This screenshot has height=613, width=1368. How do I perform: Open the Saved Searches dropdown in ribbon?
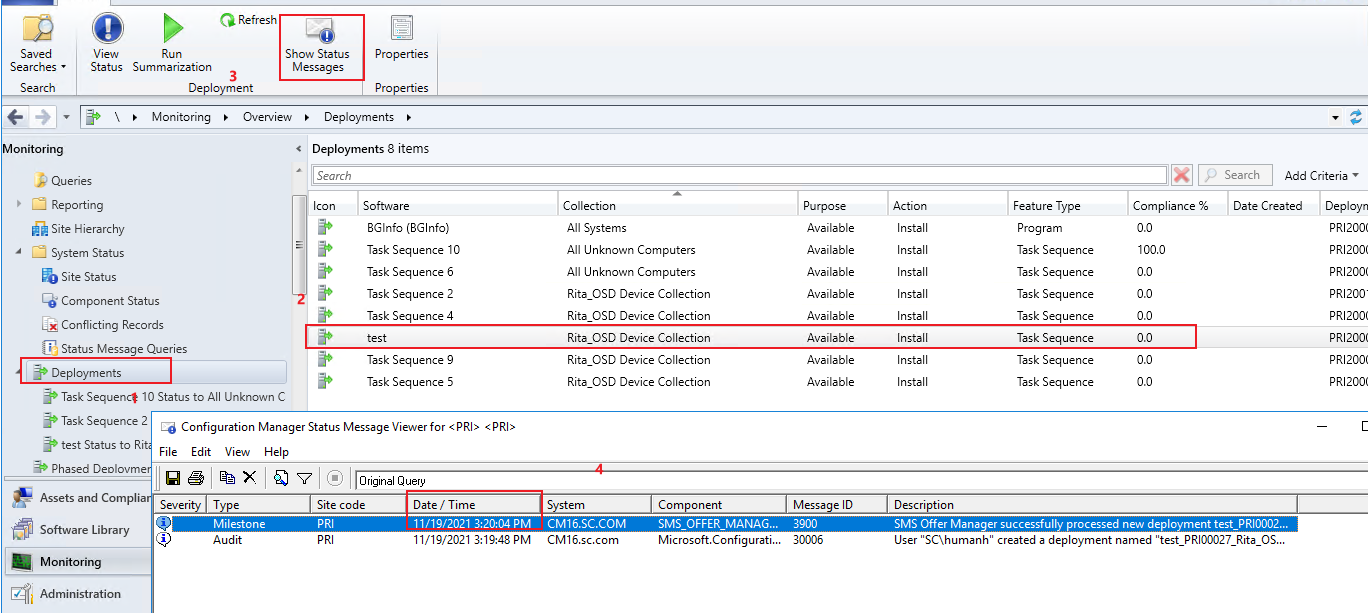[38, 43]
